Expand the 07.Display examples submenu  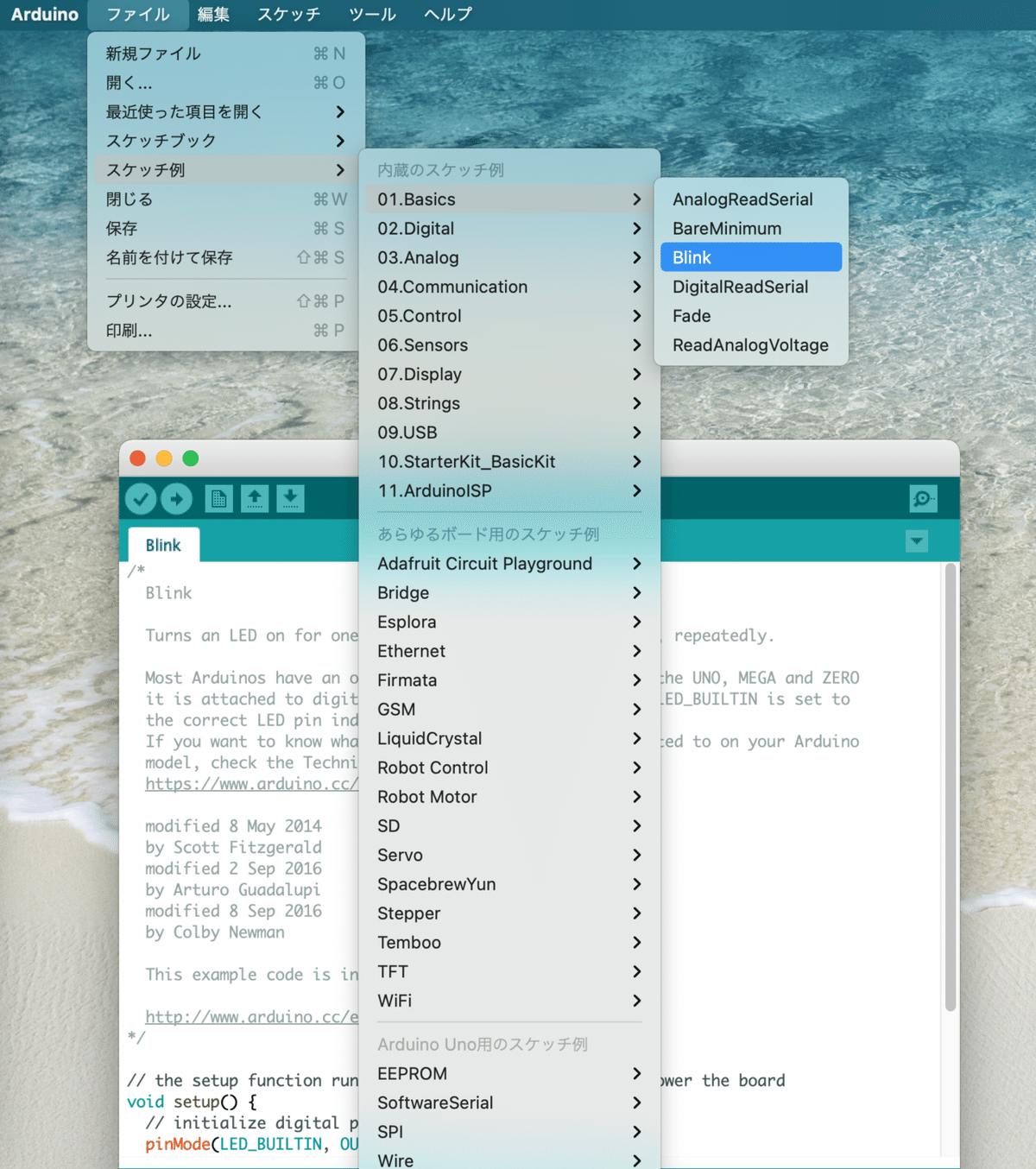point(509,375)
